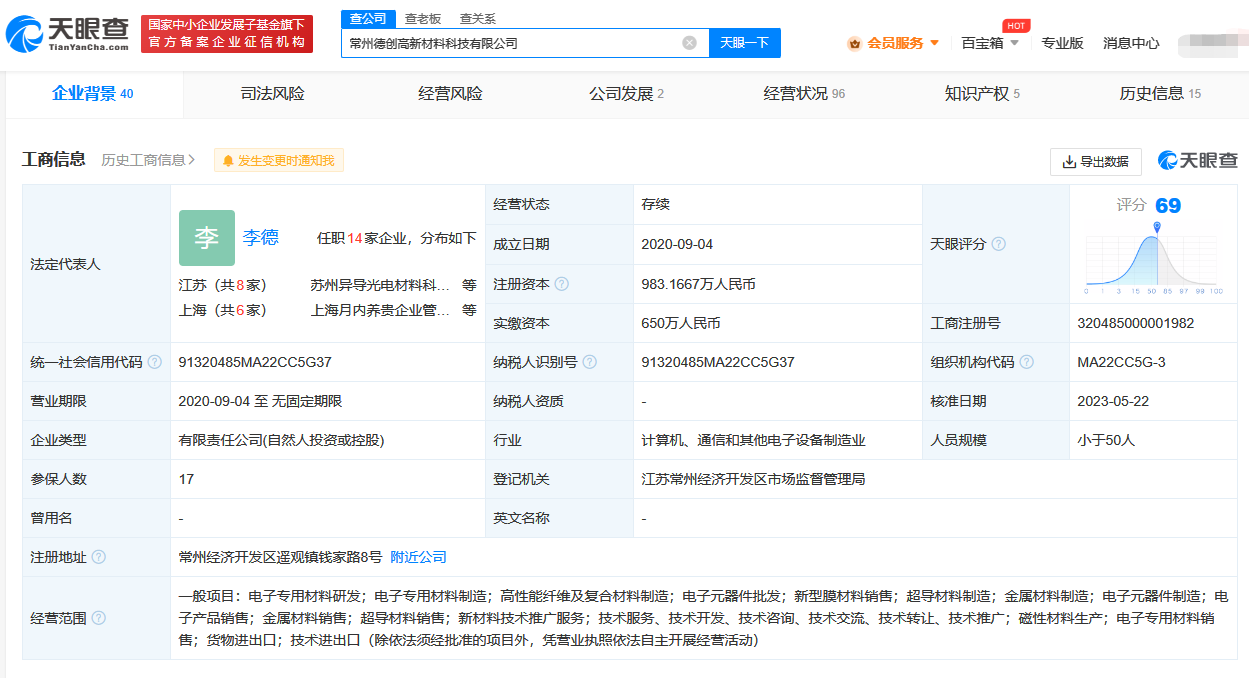The image size is (1249, 678).
Task: Click the score value 69
Action: coord(1168,206)
